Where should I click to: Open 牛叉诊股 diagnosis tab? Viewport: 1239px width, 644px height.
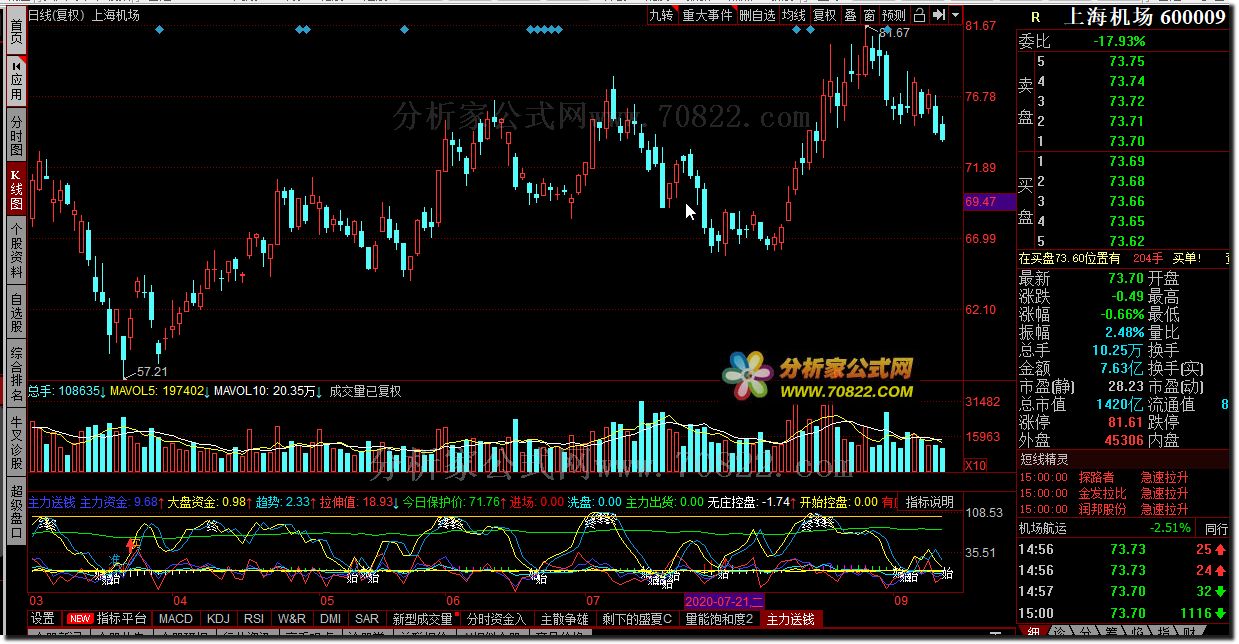16,441
